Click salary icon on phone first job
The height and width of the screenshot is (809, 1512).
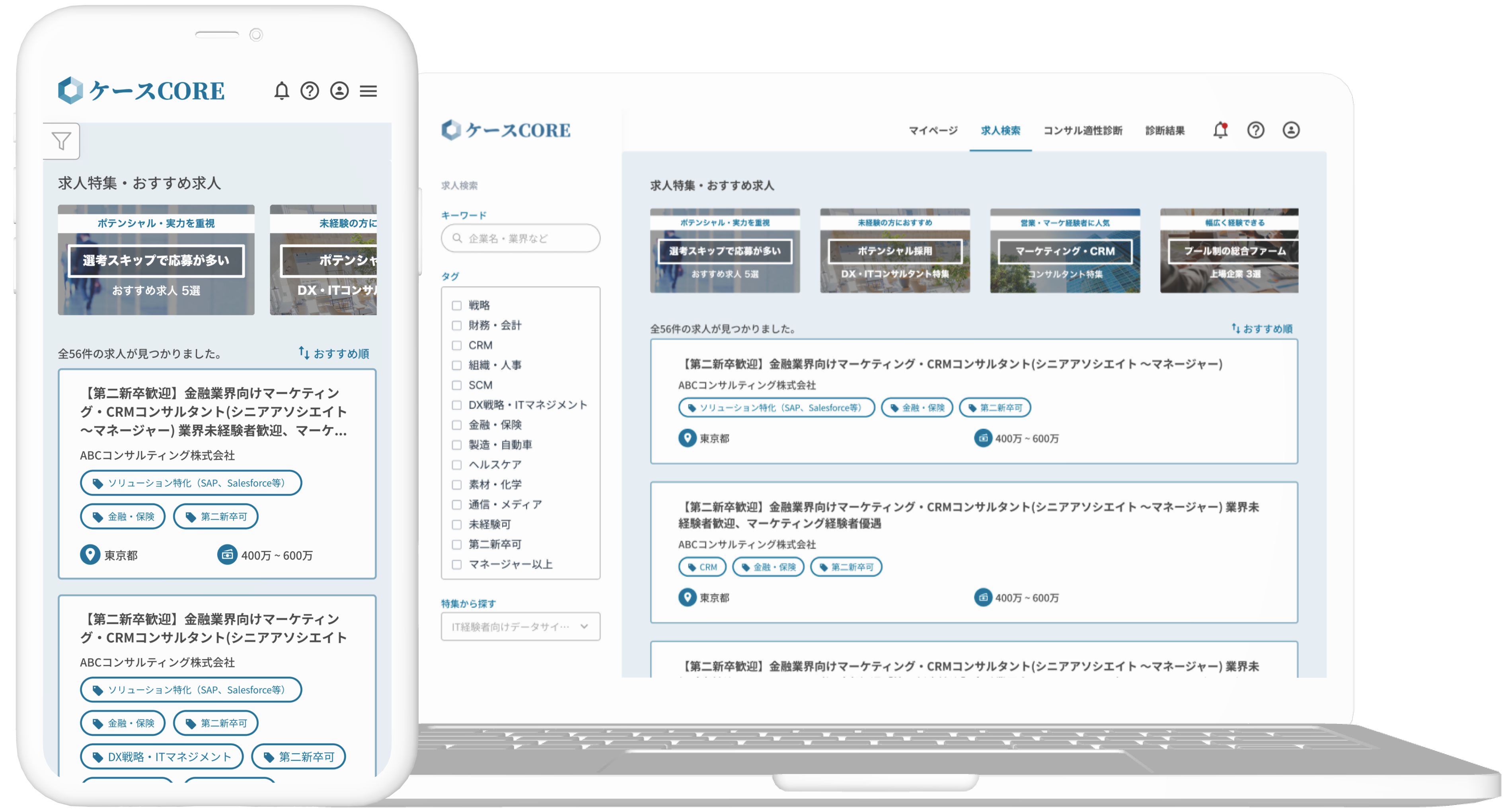227,554
